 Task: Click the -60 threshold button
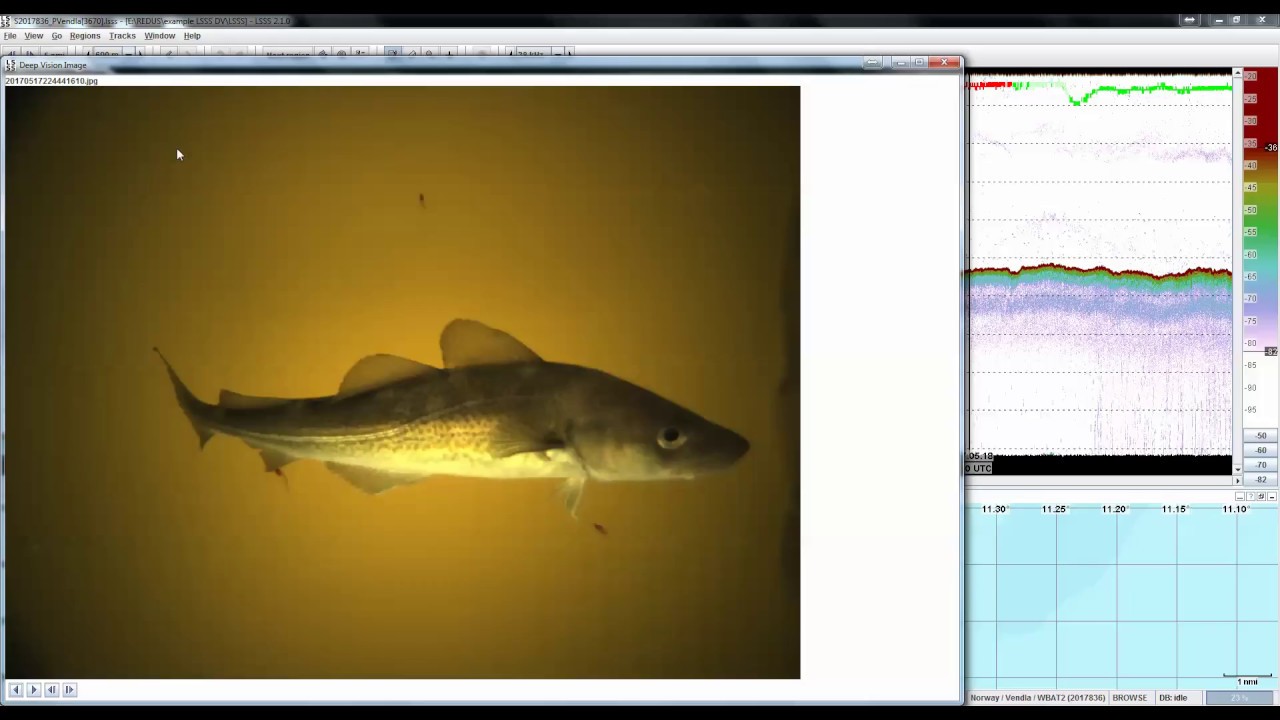point(1261,451)
